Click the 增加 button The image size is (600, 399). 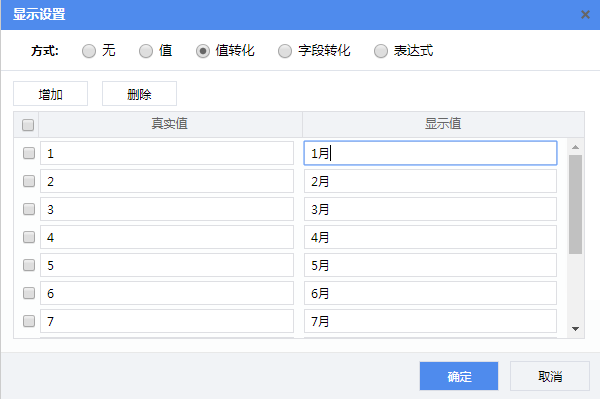(51, 94)
